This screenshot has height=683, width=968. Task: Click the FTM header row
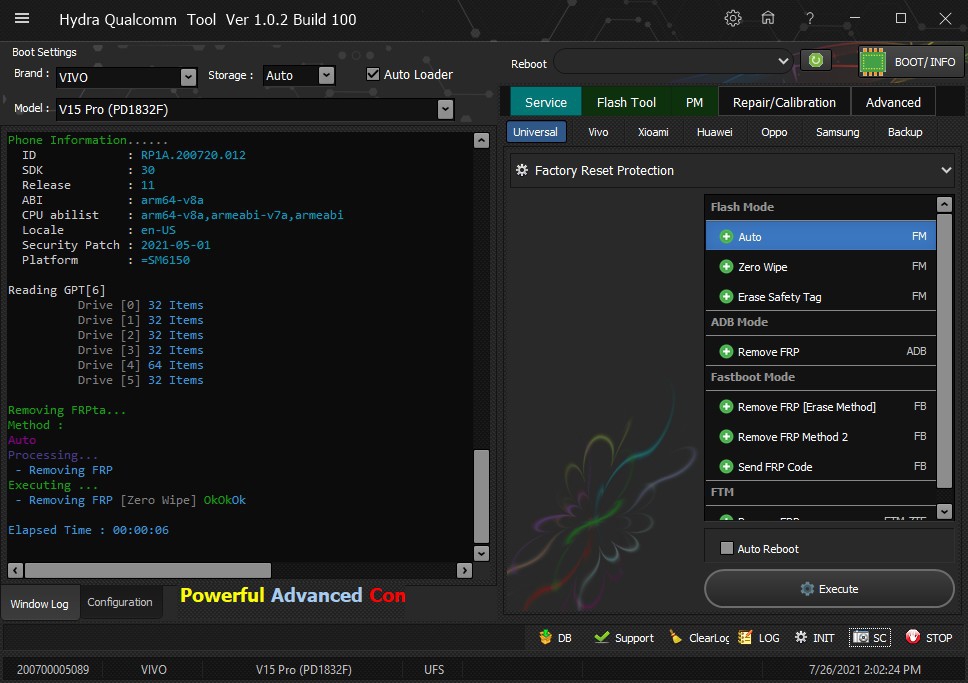coord(820,492)
